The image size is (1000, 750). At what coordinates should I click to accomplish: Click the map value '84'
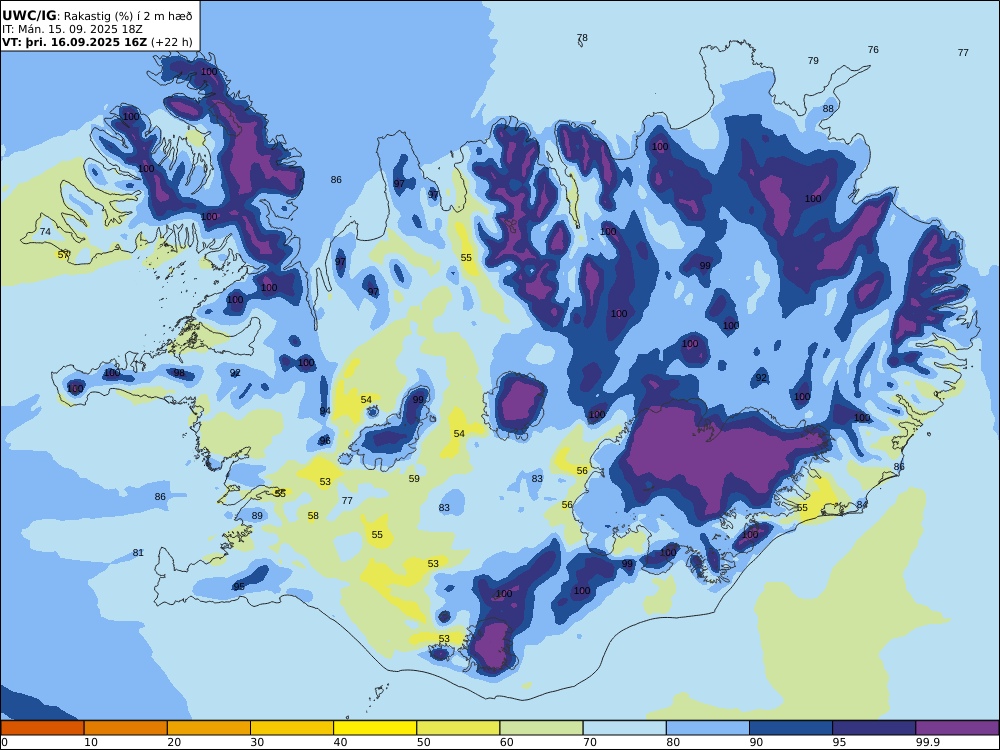coord(862,505)
